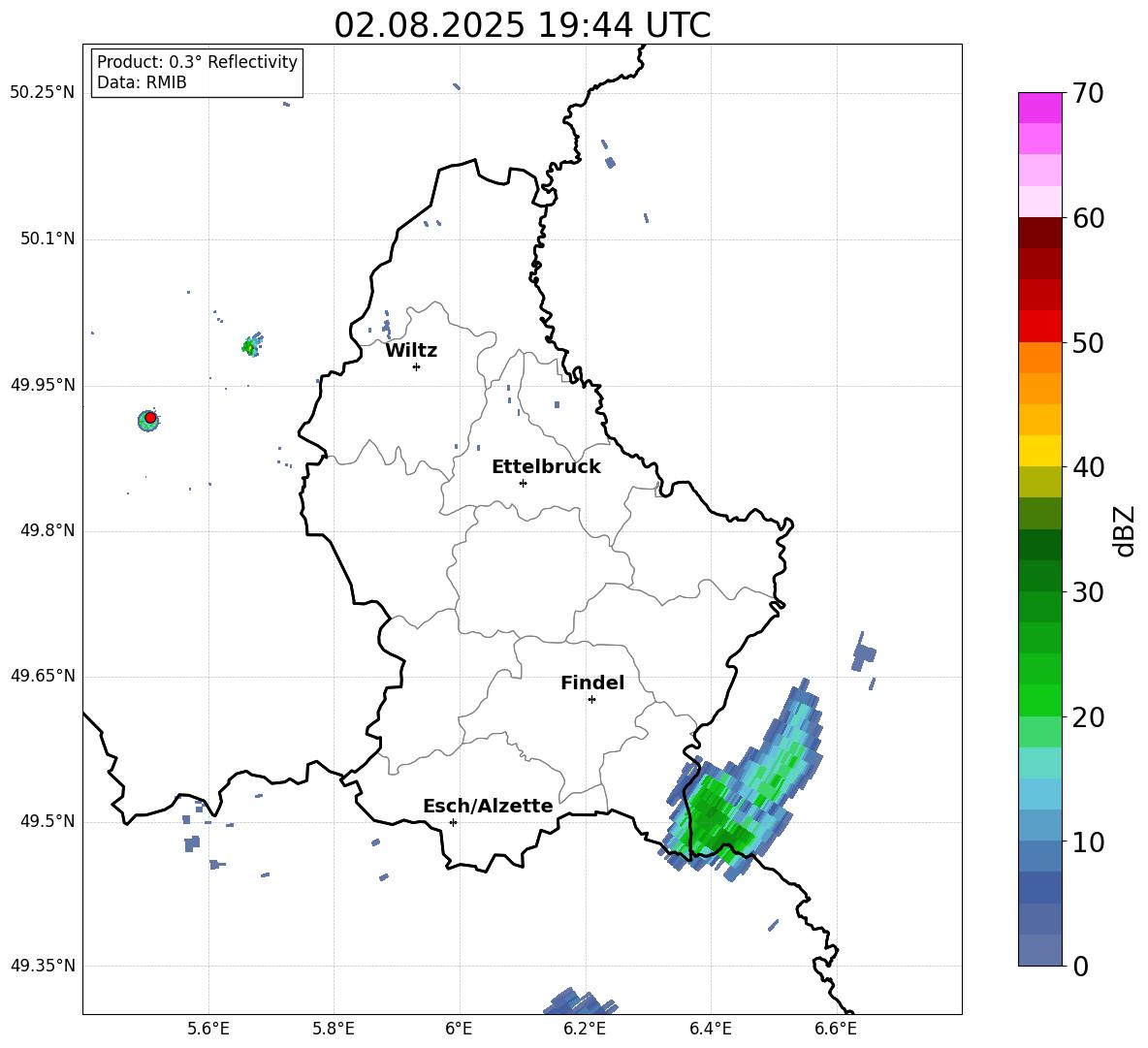The image size is (1148, 1048).
Task: Click the blue echo patch northeast near 6.65°E
Action: point(863,653)
